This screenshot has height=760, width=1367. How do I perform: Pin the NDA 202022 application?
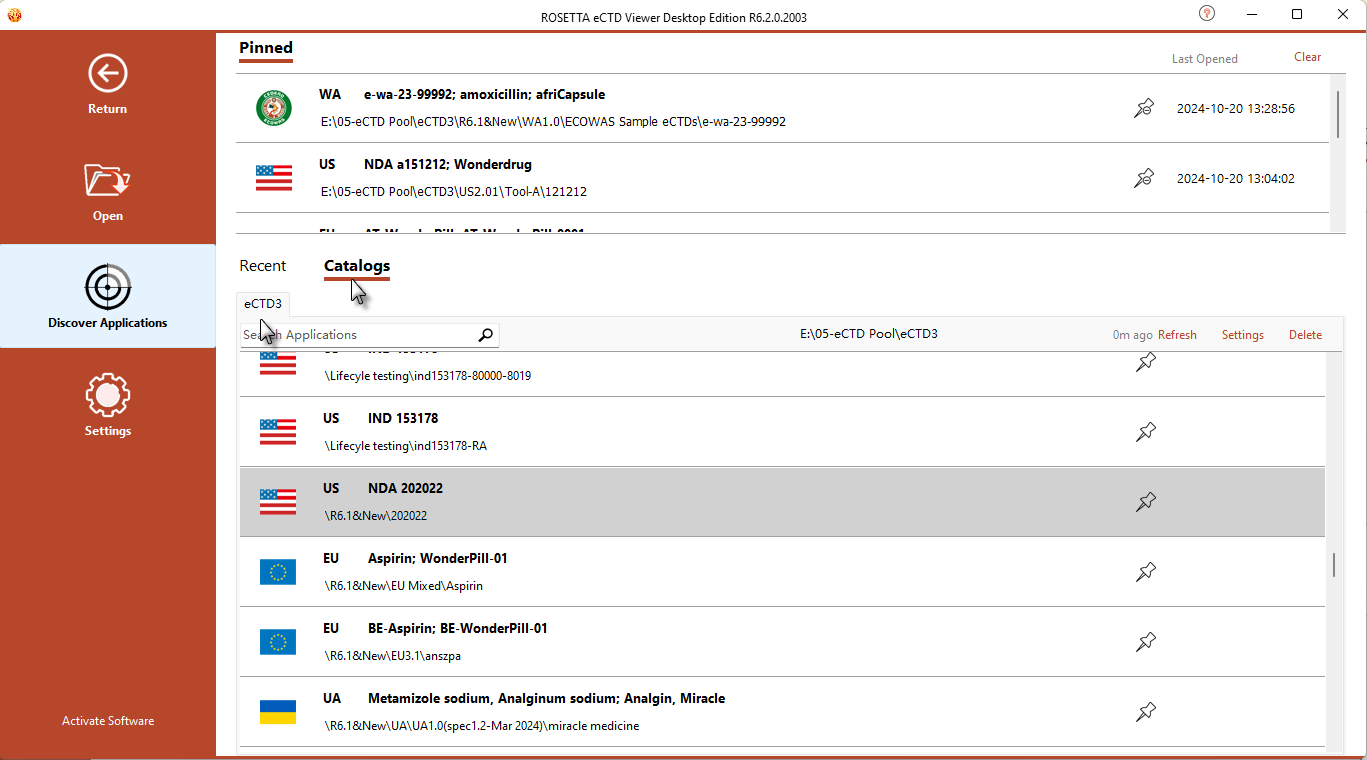(x=1146, y=502)
